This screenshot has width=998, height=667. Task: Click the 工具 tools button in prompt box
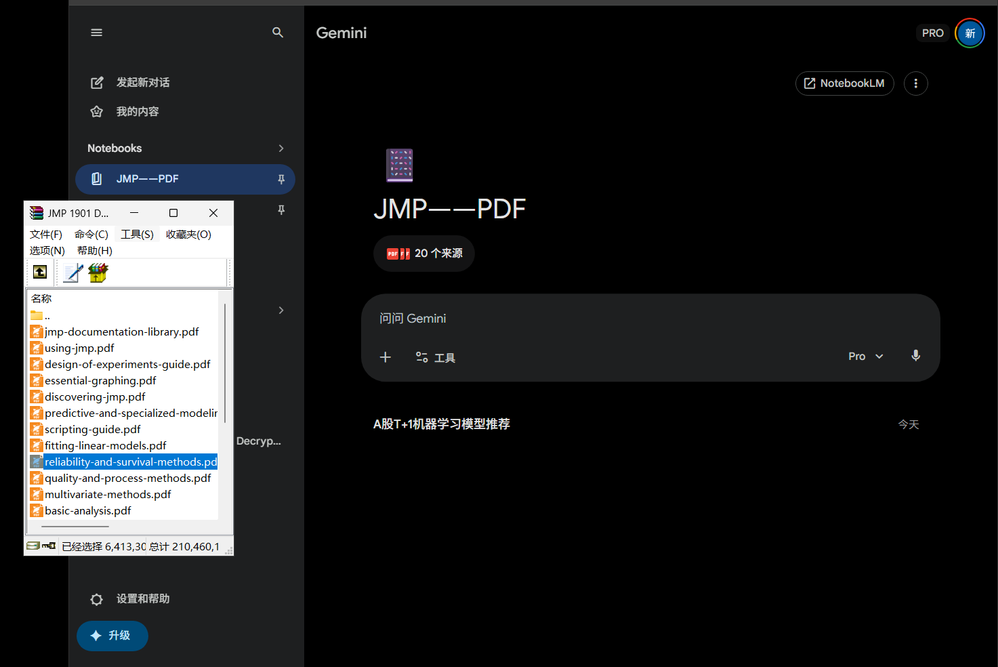click(435, 357)
